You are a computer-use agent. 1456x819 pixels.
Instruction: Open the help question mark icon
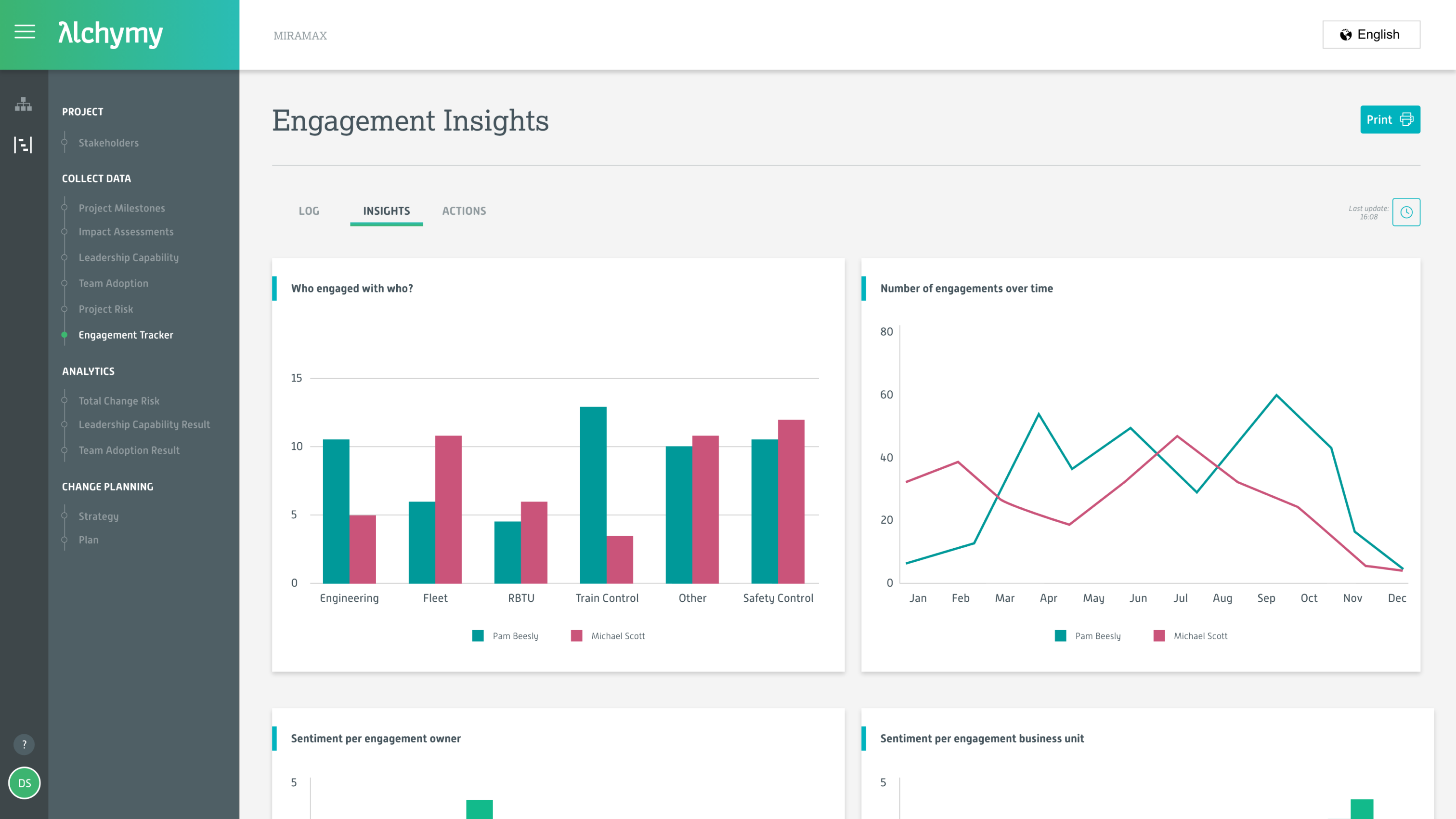tap(24, 745)
